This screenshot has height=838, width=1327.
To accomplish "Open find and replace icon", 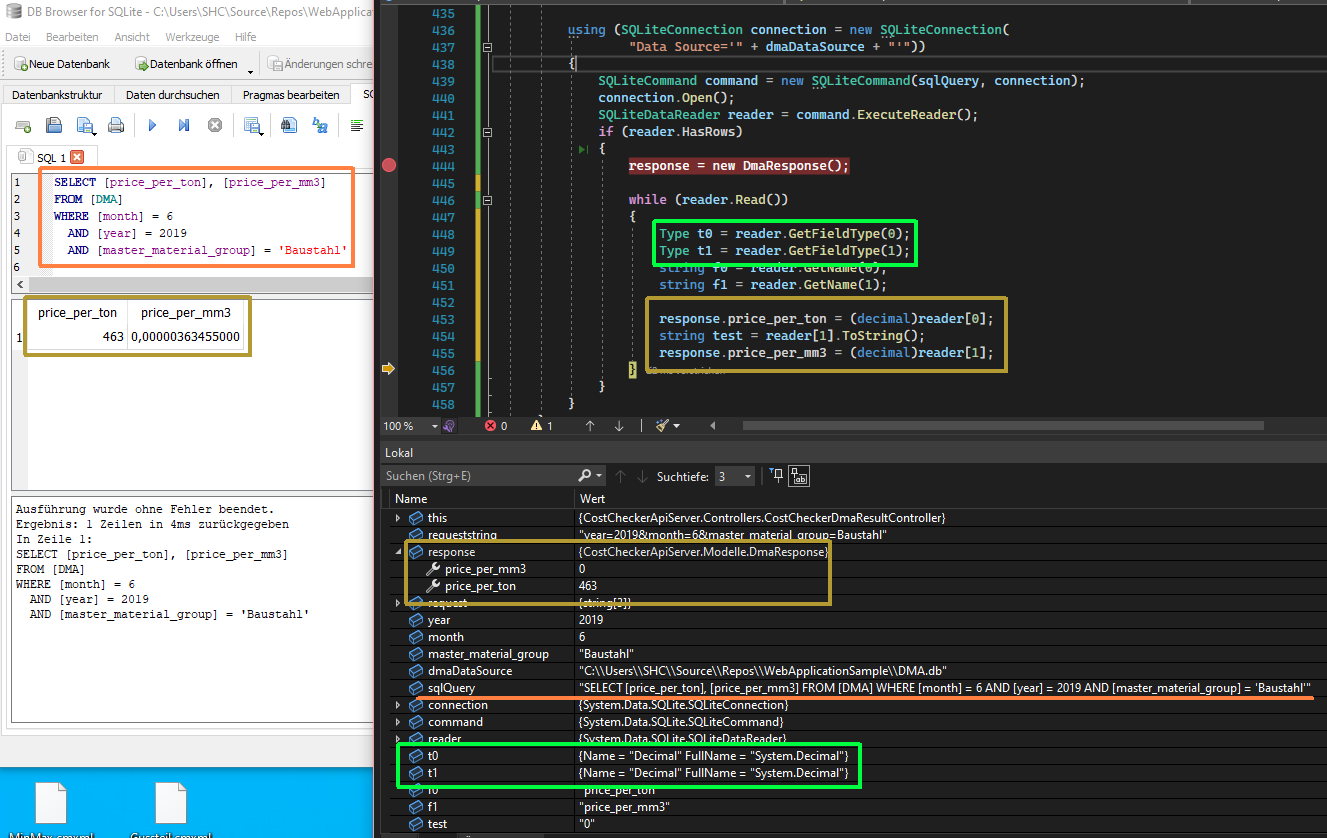I will pyautogui.click(x=320, y=126).
